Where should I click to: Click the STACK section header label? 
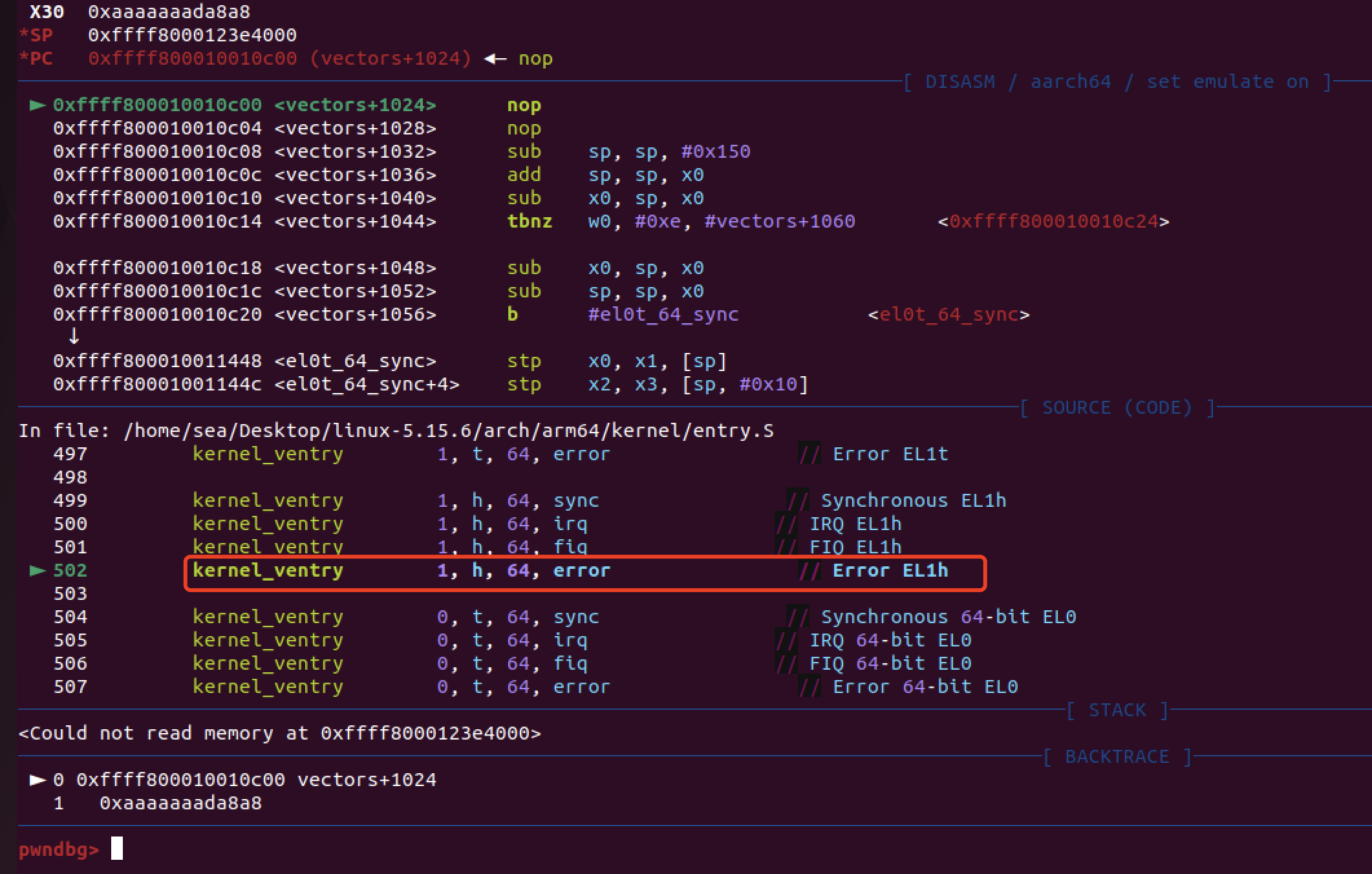tap(1117, 710)
